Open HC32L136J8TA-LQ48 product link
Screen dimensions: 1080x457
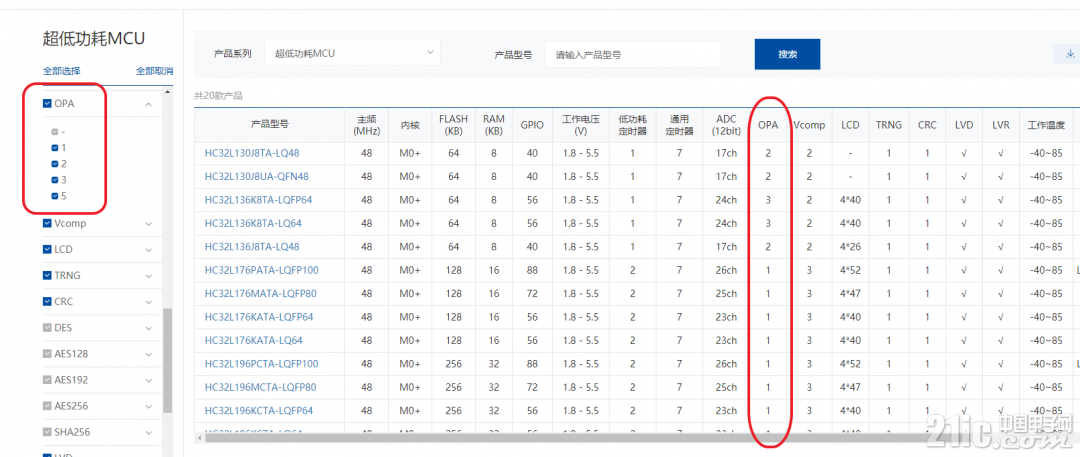point(252,247)
